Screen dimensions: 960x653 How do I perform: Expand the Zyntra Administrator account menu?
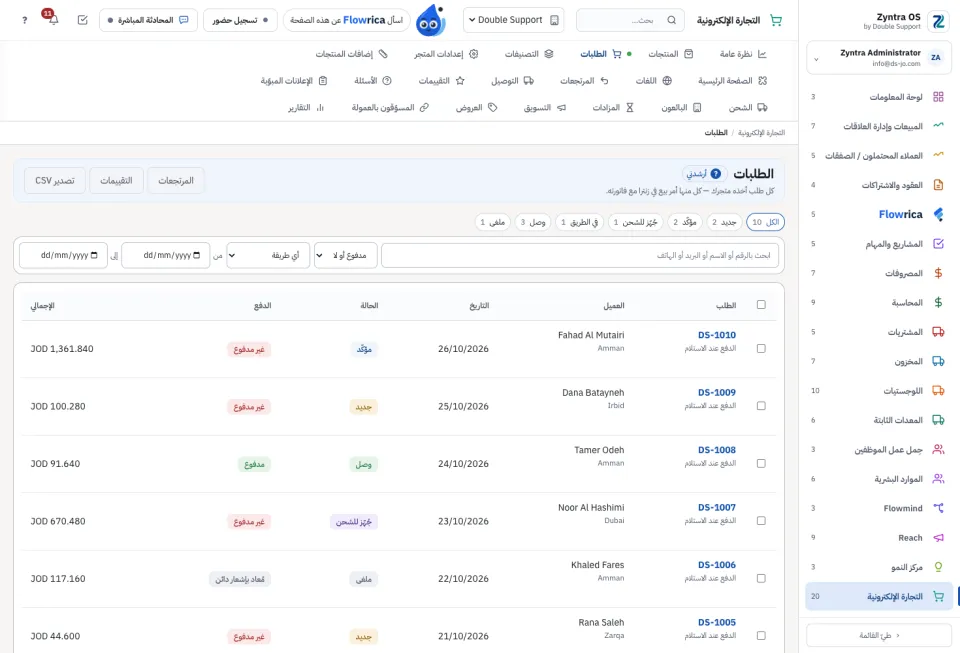[879, 58]
